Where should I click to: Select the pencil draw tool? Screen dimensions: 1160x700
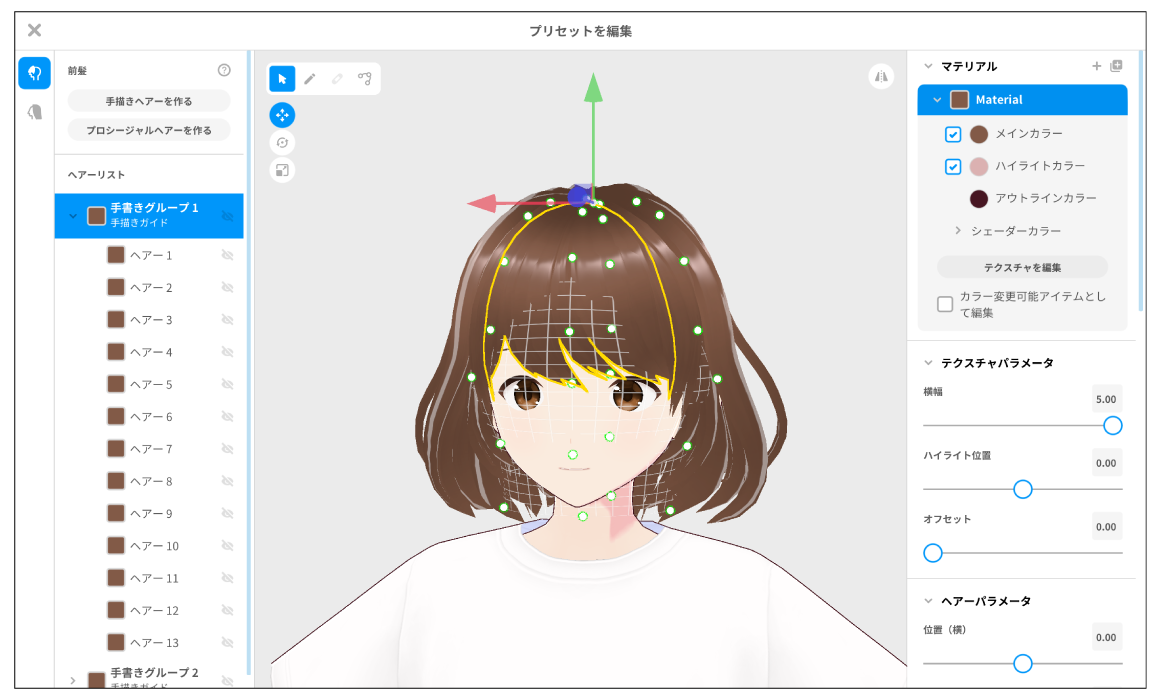[x=310, y=79]
